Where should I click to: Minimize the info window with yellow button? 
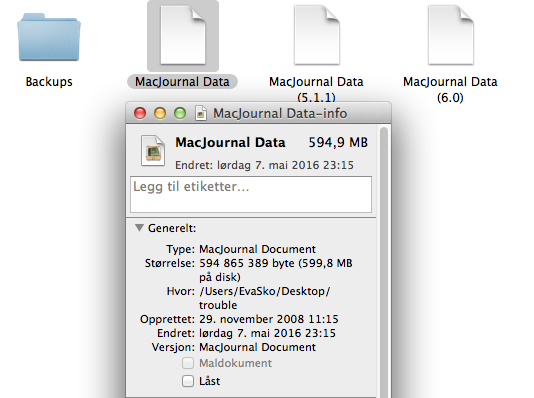tap(160, 113)
